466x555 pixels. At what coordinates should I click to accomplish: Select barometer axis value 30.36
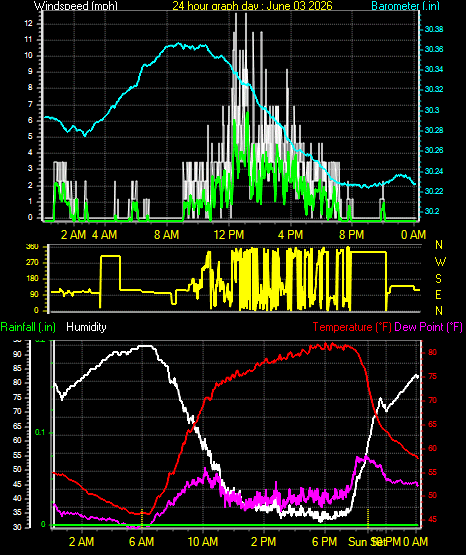point(434,49)
